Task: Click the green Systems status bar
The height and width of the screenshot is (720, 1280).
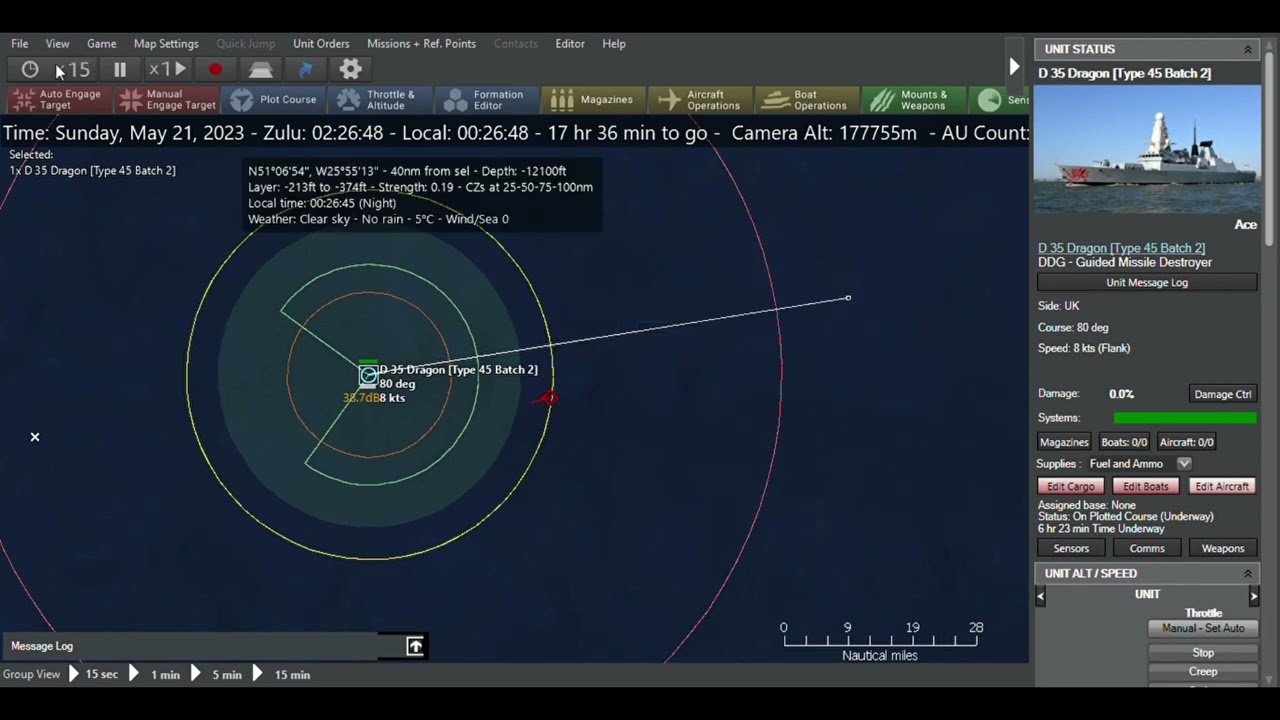Action: [1185, 418]
